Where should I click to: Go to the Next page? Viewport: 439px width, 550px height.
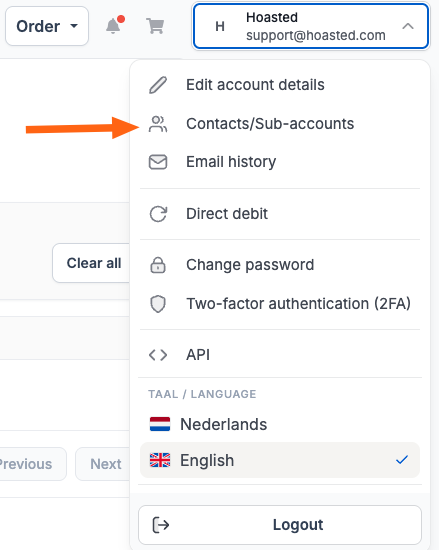click(103, 464)
